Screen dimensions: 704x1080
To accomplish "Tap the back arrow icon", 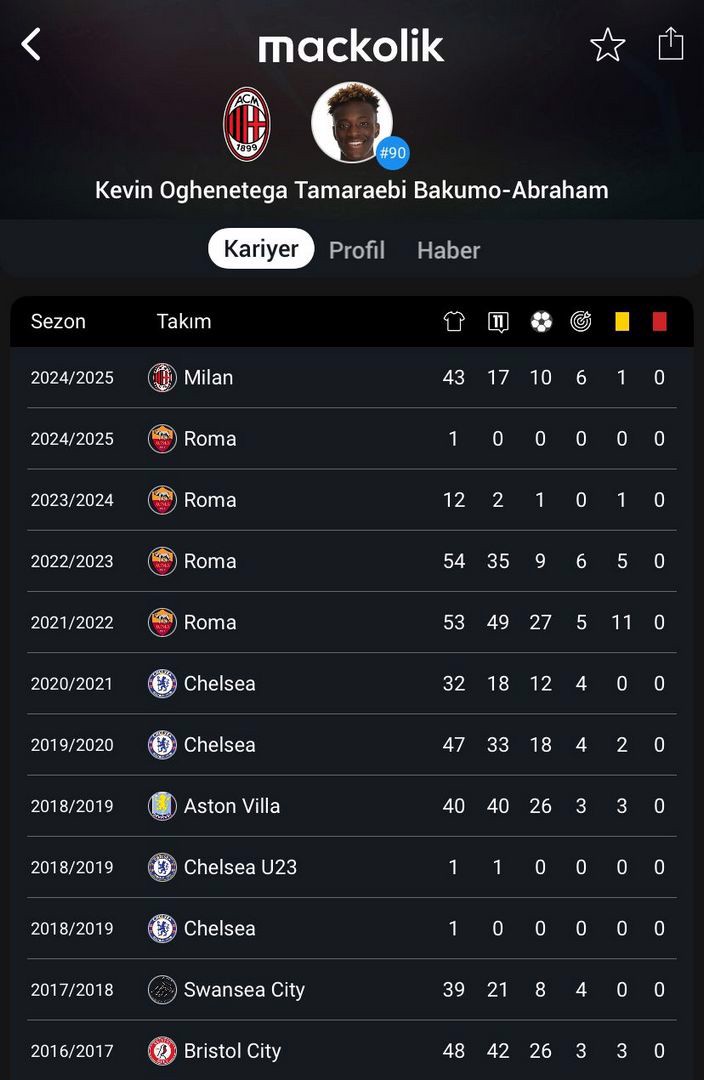I will coord(31,45).
